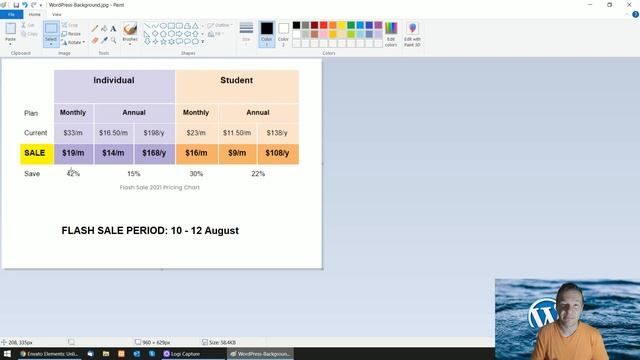Save the file from quick access toolbar

16,5
